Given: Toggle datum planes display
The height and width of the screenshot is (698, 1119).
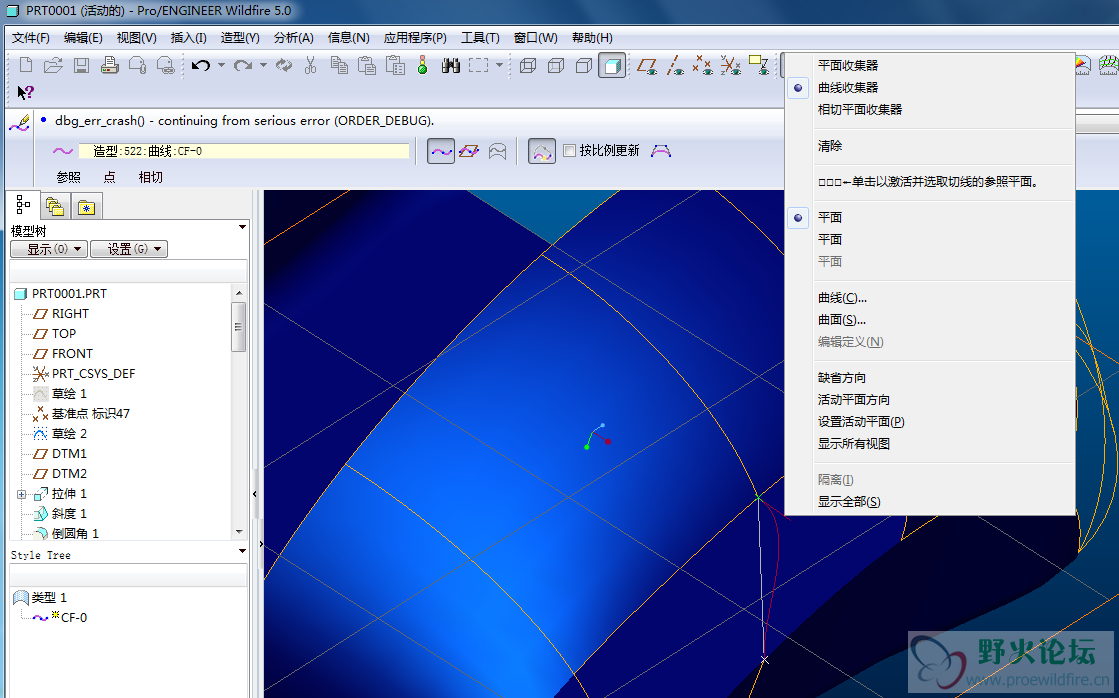Looking at the screenshot, I should point(647,66).
